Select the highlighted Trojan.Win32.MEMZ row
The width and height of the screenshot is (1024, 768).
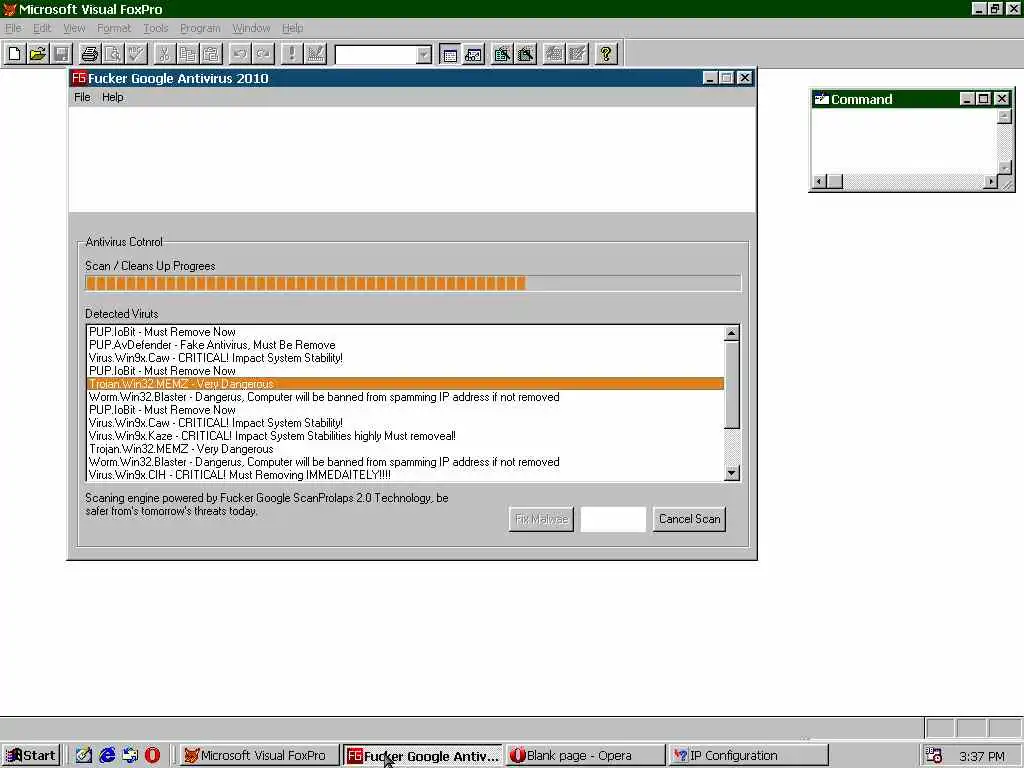click(x=406, y=384)
